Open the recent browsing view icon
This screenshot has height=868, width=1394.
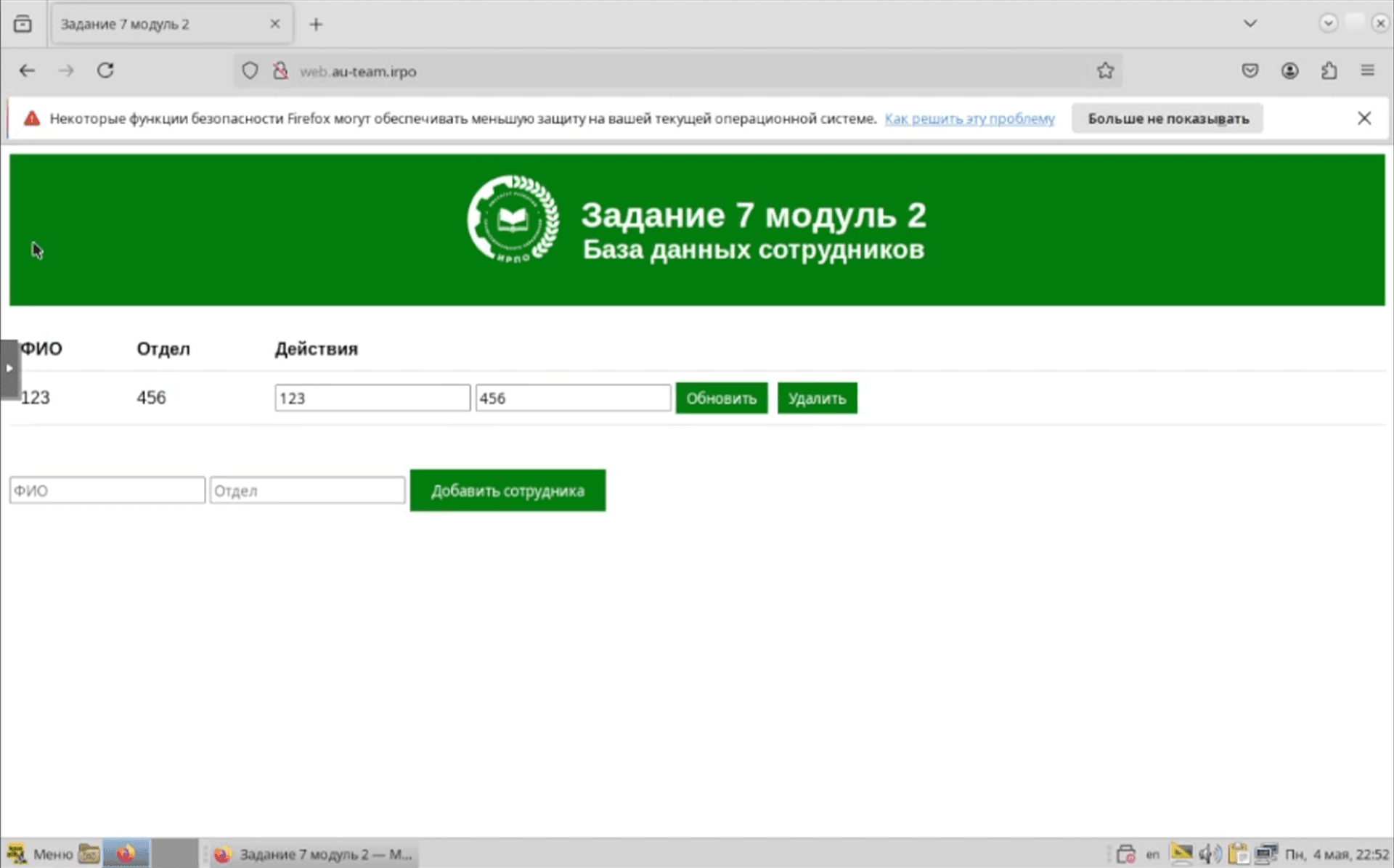coord(23,24)
